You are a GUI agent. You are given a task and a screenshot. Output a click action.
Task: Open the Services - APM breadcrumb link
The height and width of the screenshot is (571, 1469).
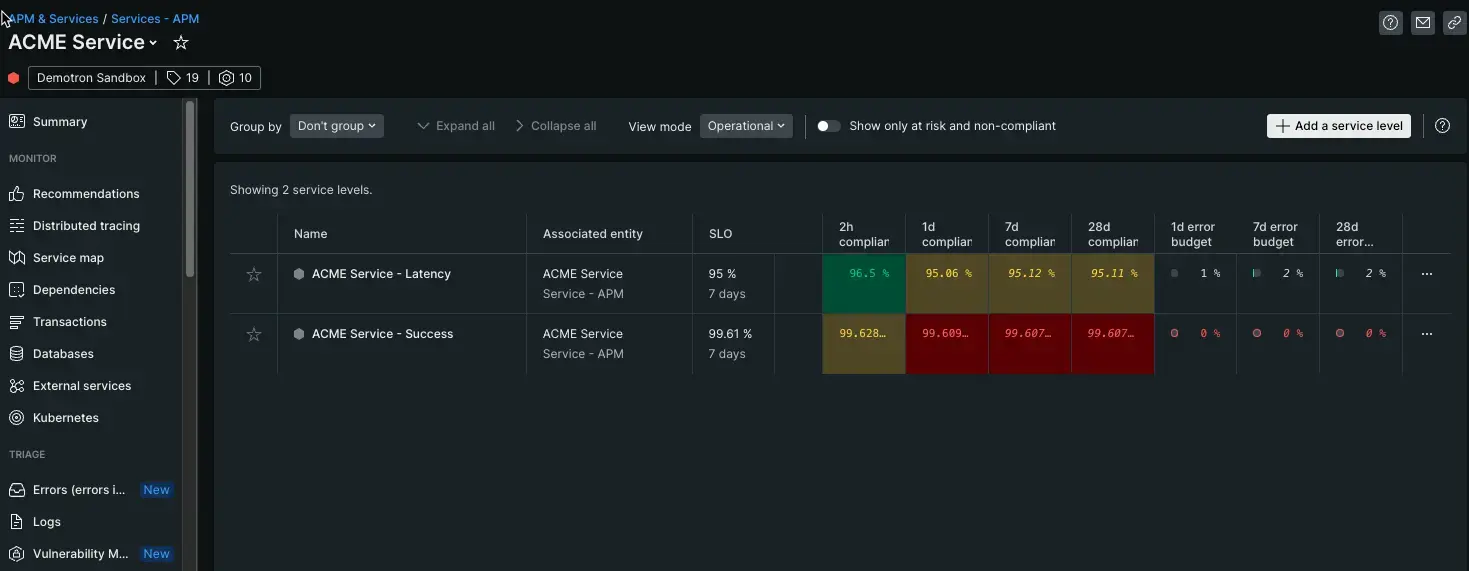[155, 19]
